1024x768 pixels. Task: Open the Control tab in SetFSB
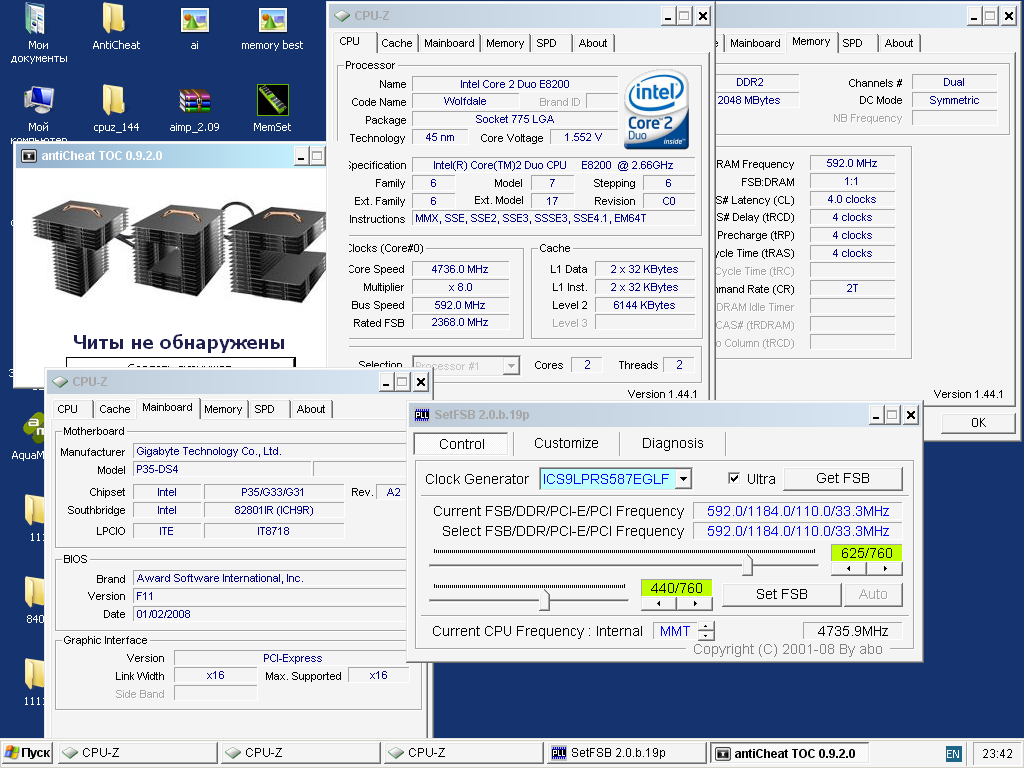click(461, 444)
